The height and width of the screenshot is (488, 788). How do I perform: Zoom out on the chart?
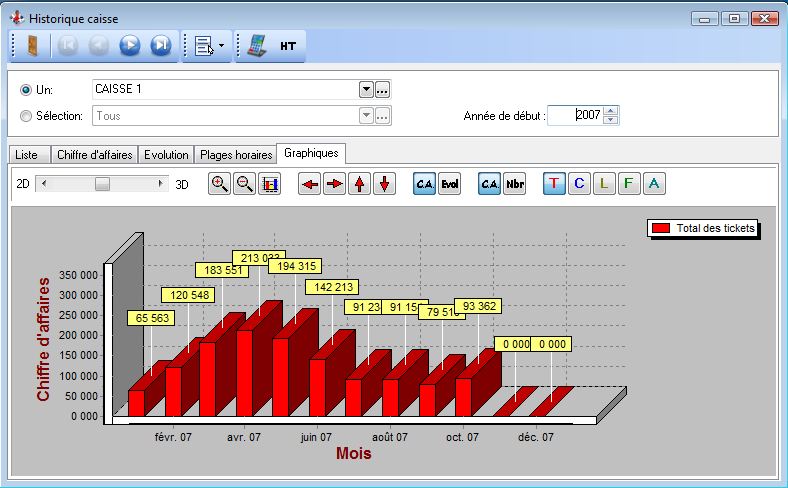244,184
